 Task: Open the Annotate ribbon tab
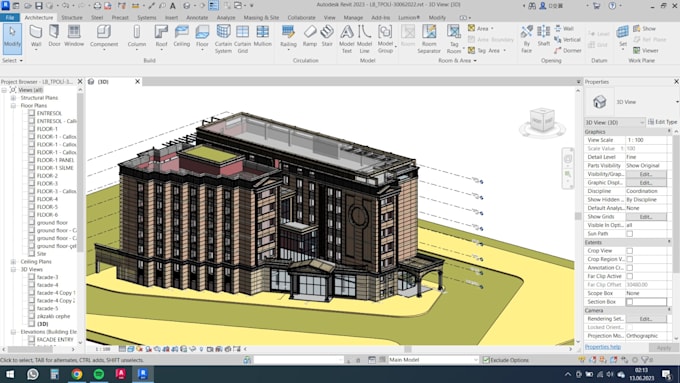[197, 17]
